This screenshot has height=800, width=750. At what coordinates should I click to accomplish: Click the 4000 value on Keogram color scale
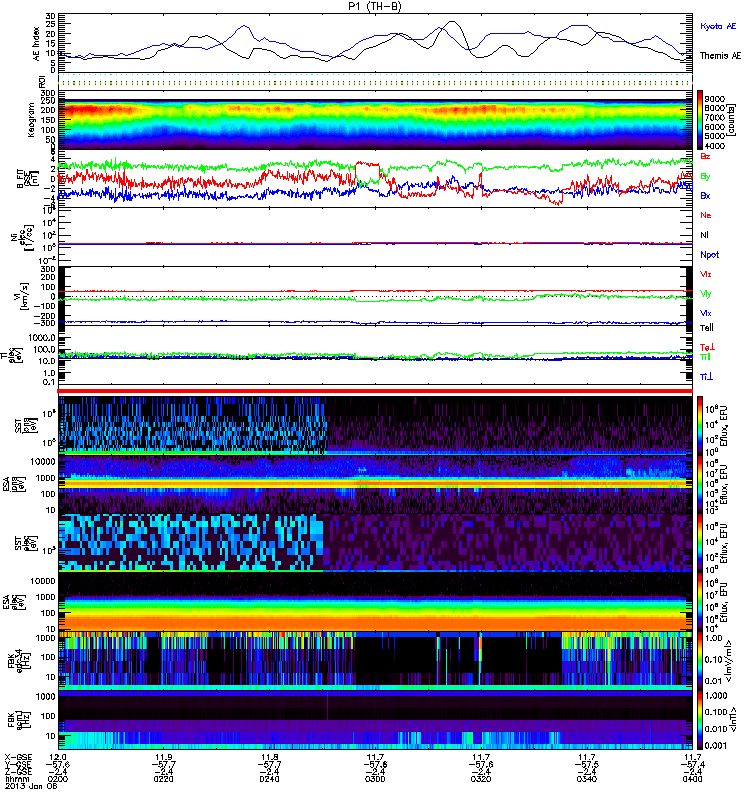click(715, 146)
